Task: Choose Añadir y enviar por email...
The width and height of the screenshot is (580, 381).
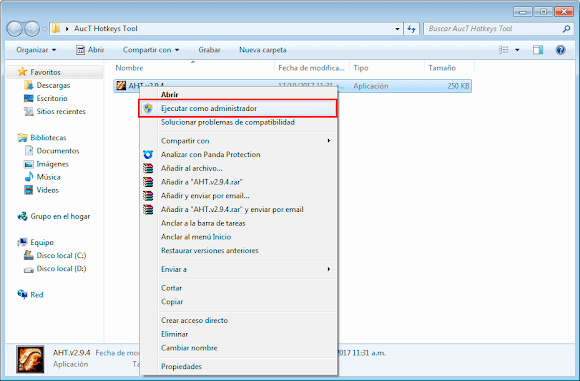Action: 239,196
